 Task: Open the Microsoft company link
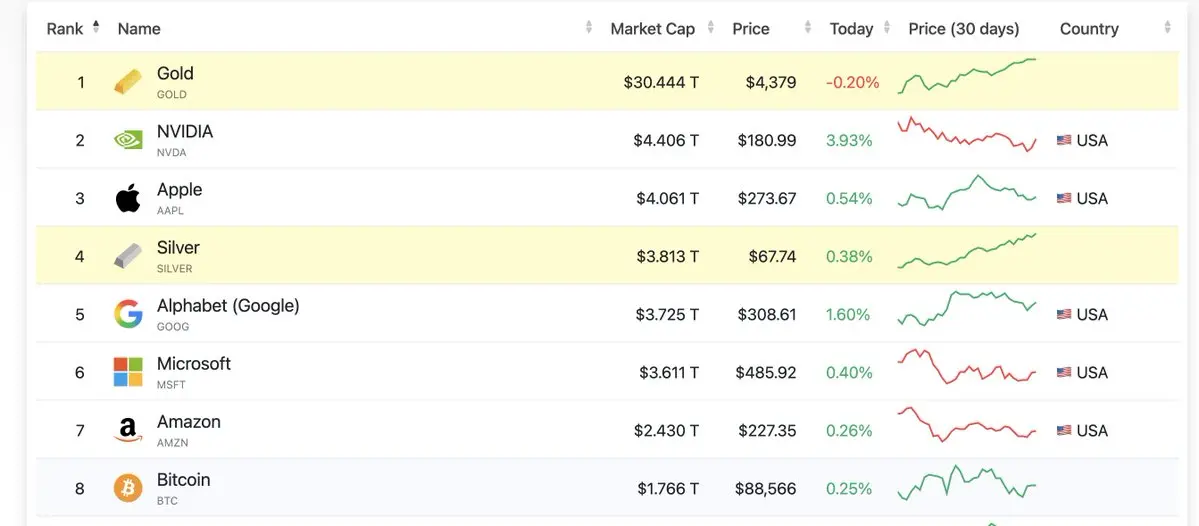pyautogui.click(x=194, y=364)
